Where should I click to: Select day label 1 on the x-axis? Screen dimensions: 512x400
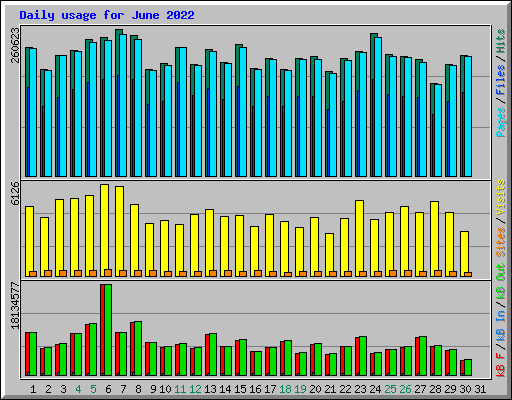coord(33,389)
